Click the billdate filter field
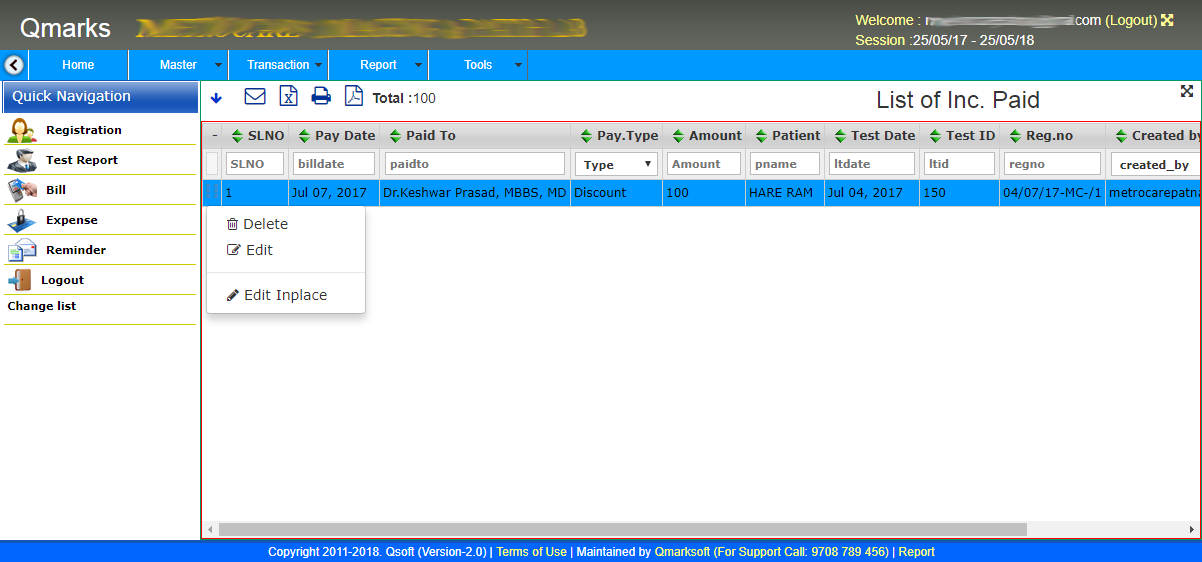Screen dimensions: 1202x562 tap(334, 164)
